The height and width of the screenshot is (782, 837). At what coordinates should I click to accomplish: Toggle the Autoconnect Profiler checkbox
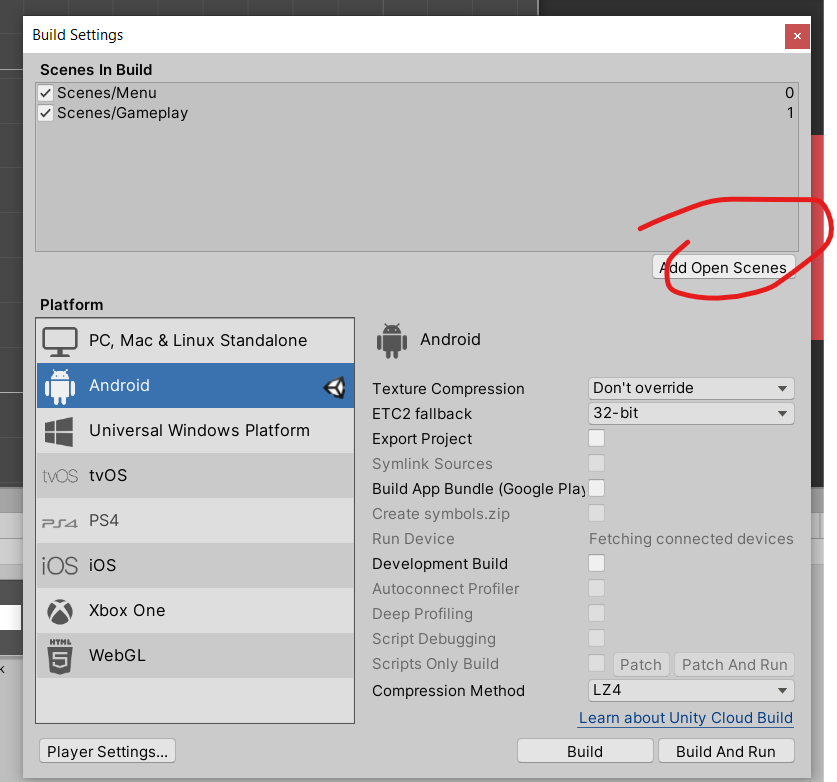(596, 588)
